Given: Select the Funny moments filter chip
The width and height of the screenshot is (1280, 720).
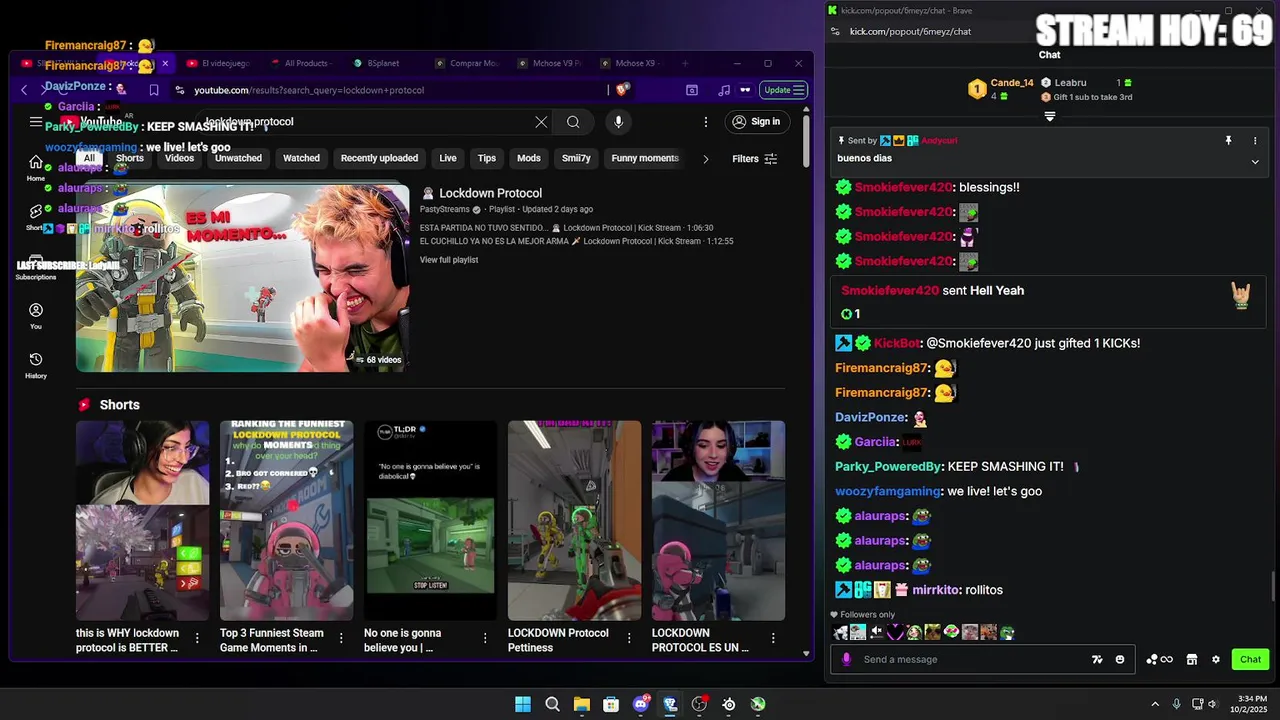Looking at the screenshot, I should pos(645,158).
